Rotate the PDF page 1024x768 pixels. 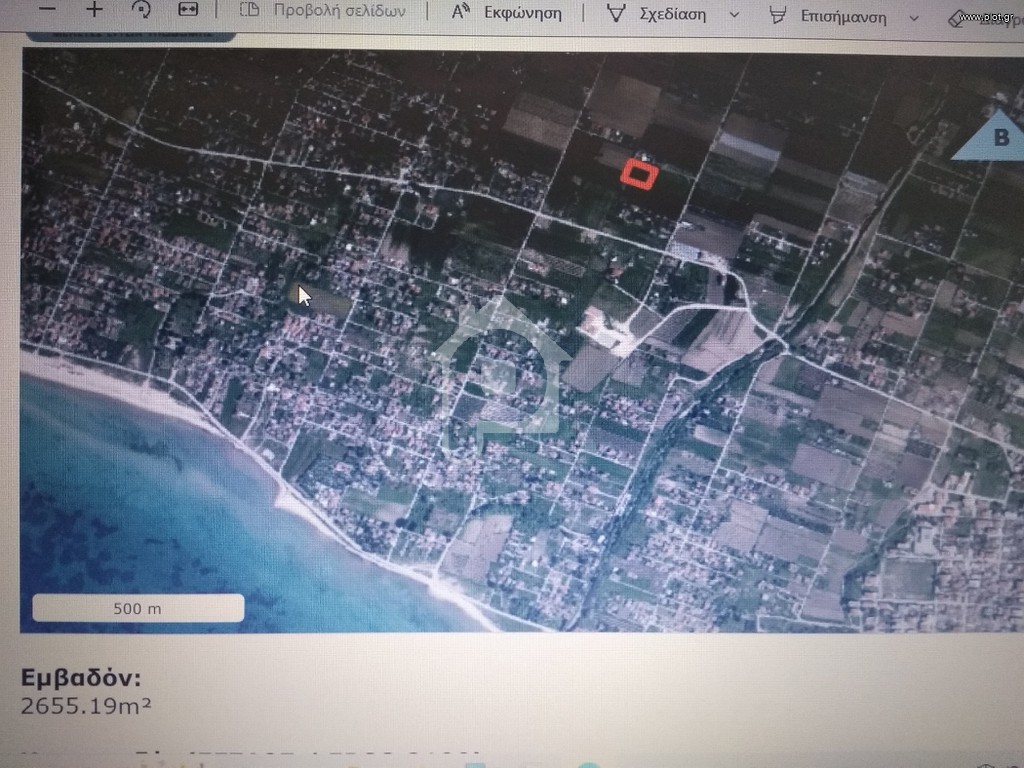[x=141, y=9]
